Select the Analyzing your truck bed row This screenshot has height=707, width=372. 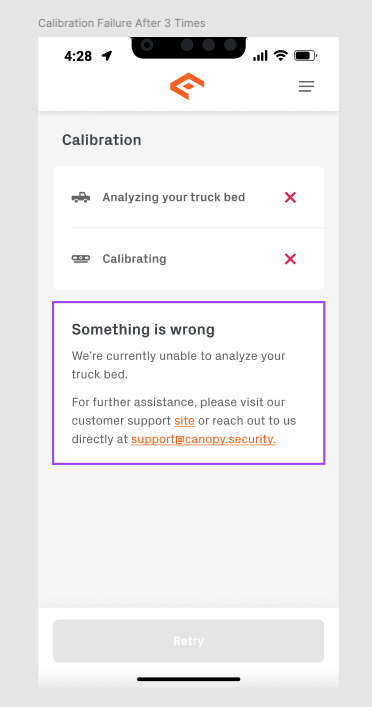188,197
